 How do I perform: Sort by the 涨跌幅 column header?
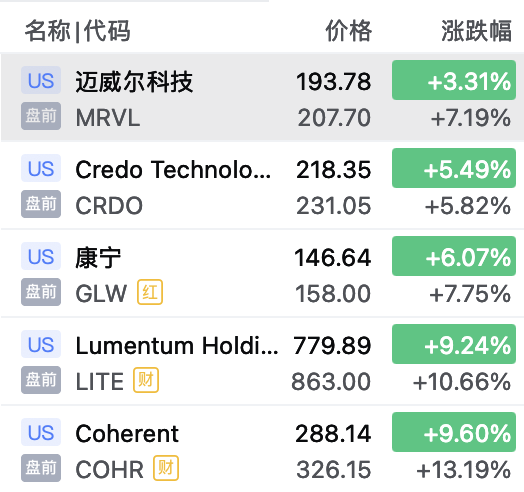pos(476,31)
